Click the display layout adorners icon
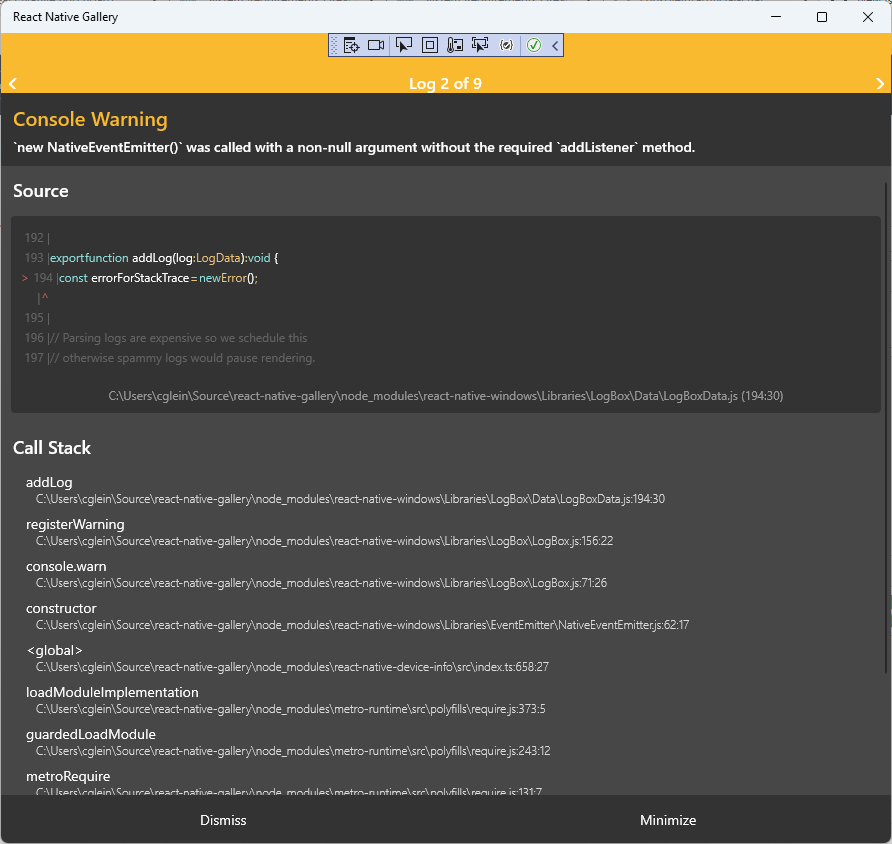 (x=429, y=45)
